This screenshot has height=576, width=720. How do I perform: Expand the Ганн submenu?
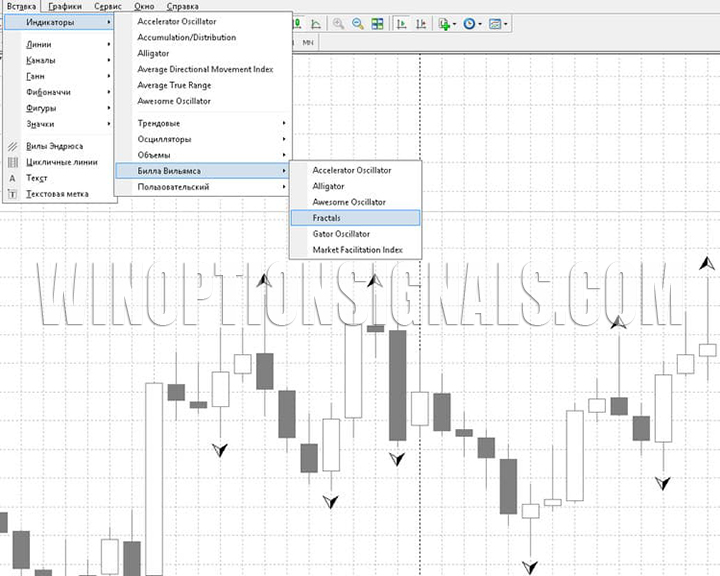59,76
